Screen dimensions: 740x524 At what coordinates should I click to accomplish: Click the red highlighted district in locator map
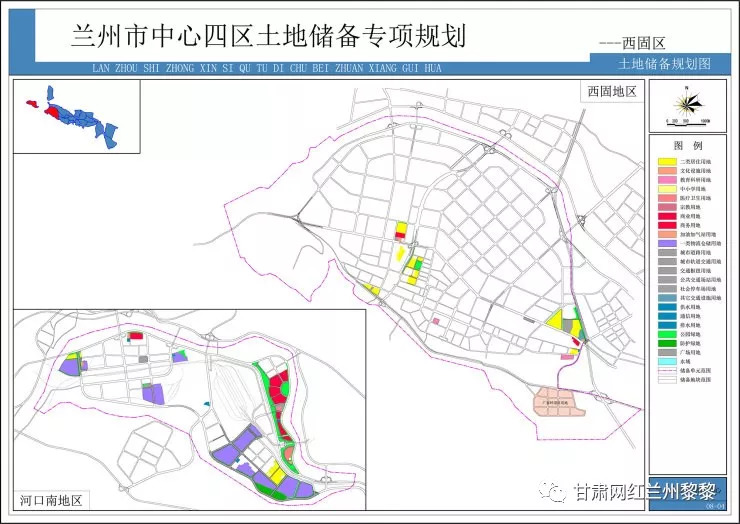51,112
